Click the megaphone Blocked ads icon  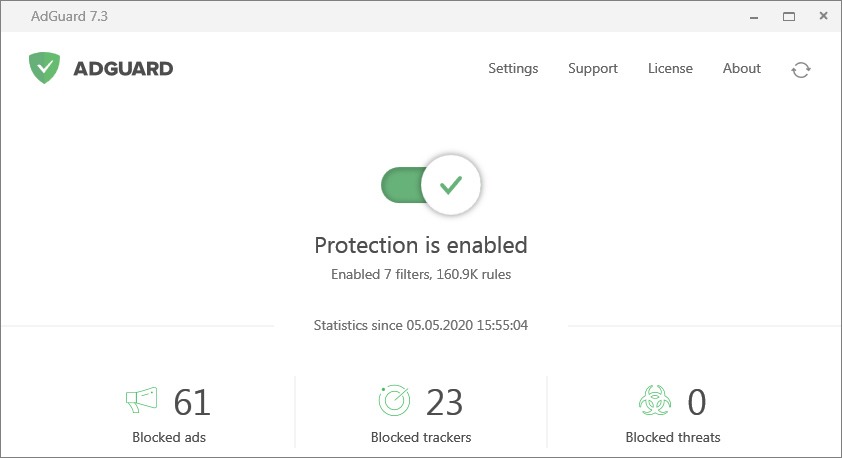tap(142, 400)
